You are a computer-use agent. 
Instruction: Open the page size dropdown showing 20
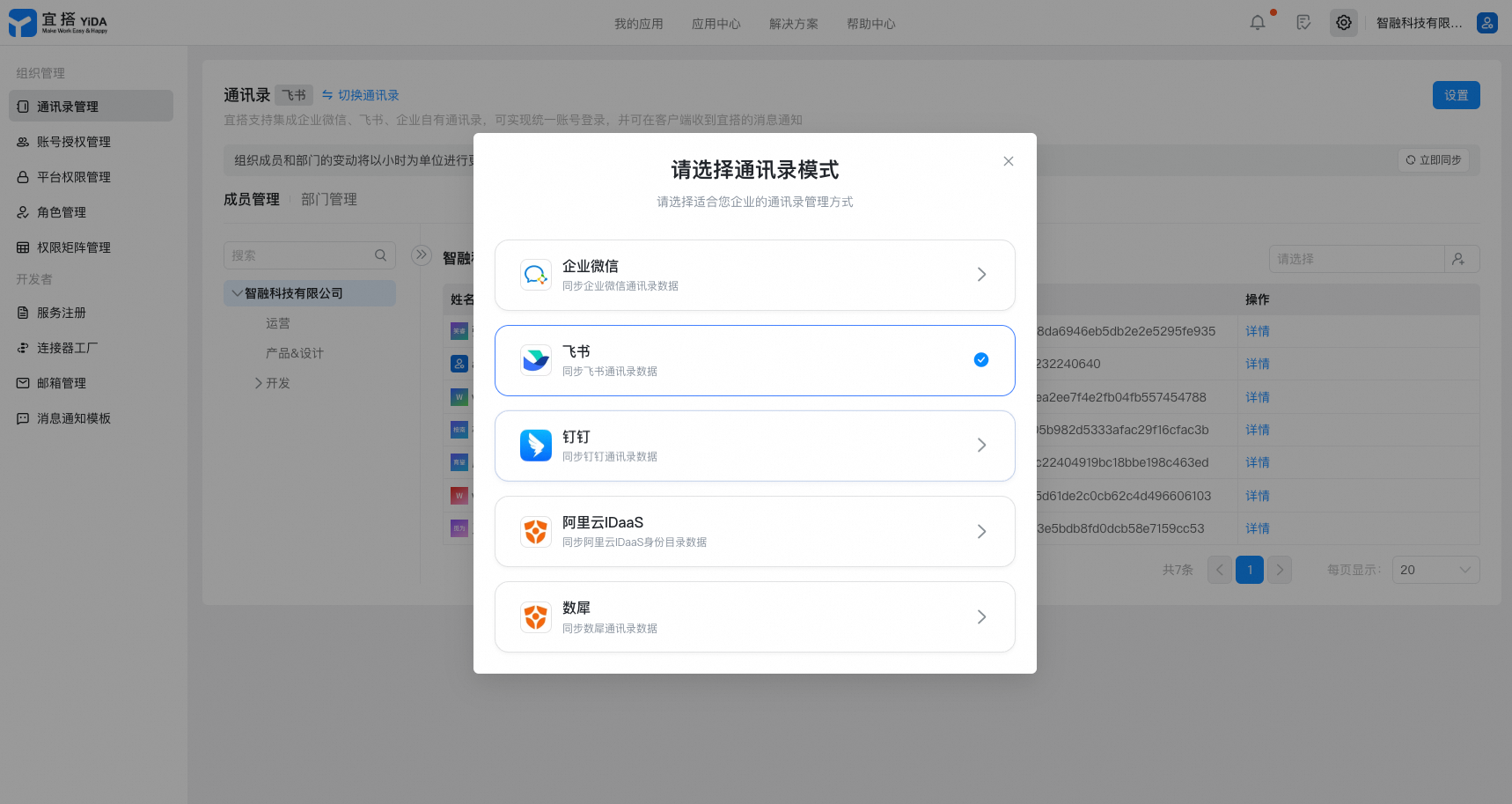(1435, 570)
